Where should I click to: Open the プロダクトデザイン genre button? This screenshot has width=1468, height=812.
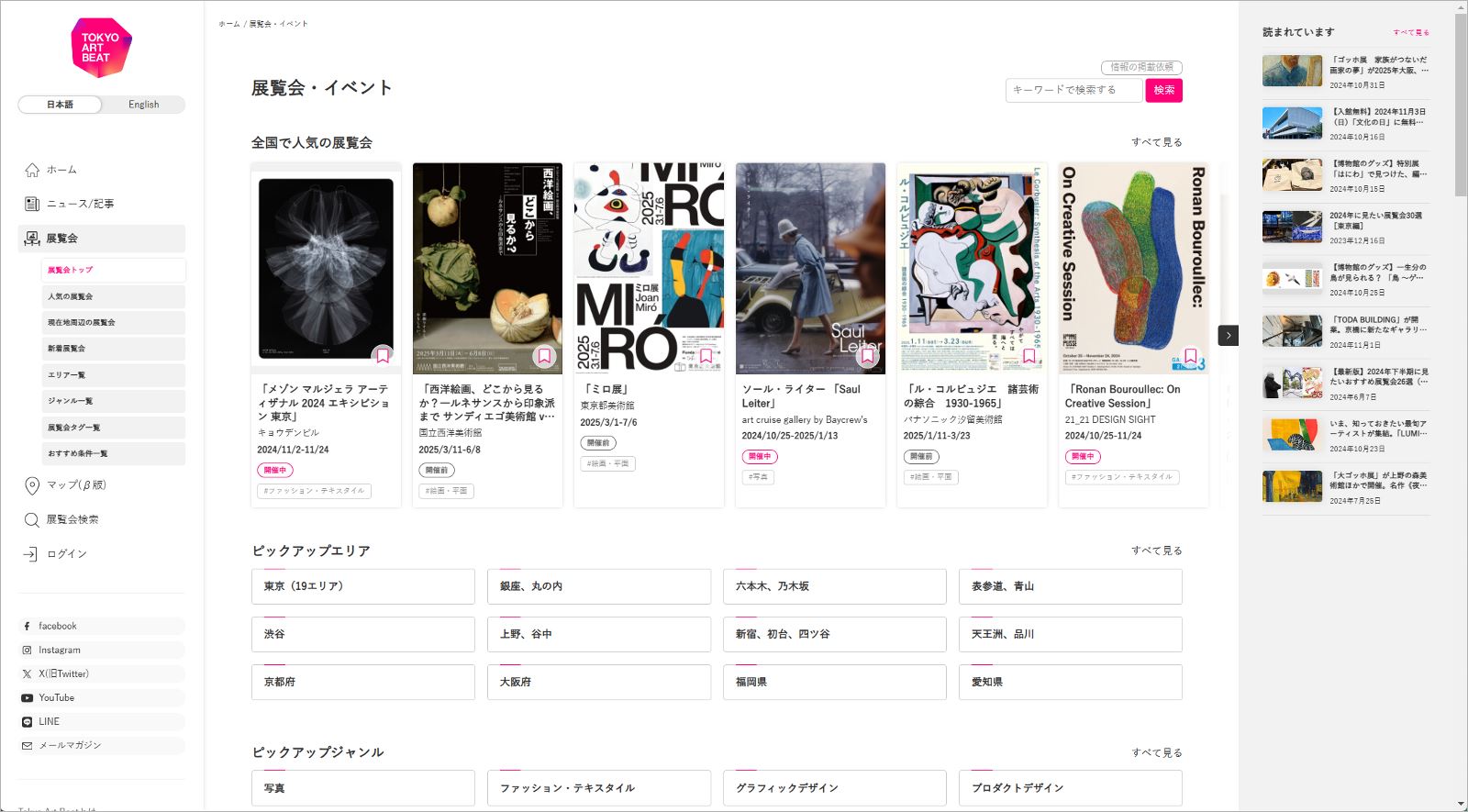pos(1071,788)
